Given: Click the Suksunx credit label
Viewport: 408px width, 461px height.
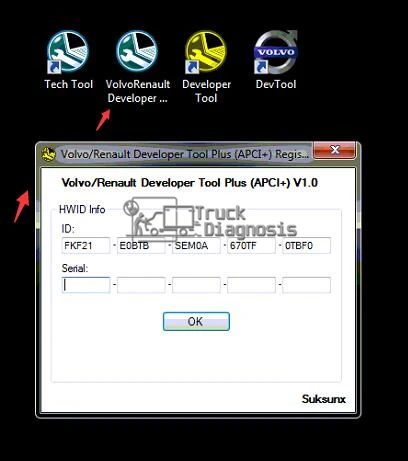Looking at the screenshot, I should pos(324,399).
